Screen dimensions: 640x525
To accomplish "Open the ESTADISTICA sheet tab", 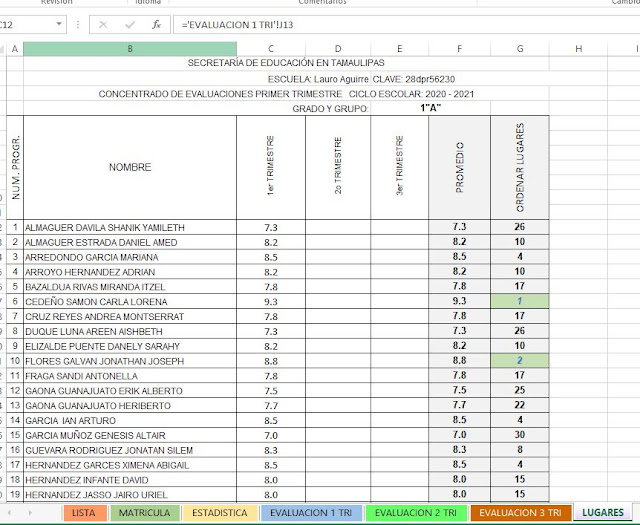I will click(x=220, y=513).
